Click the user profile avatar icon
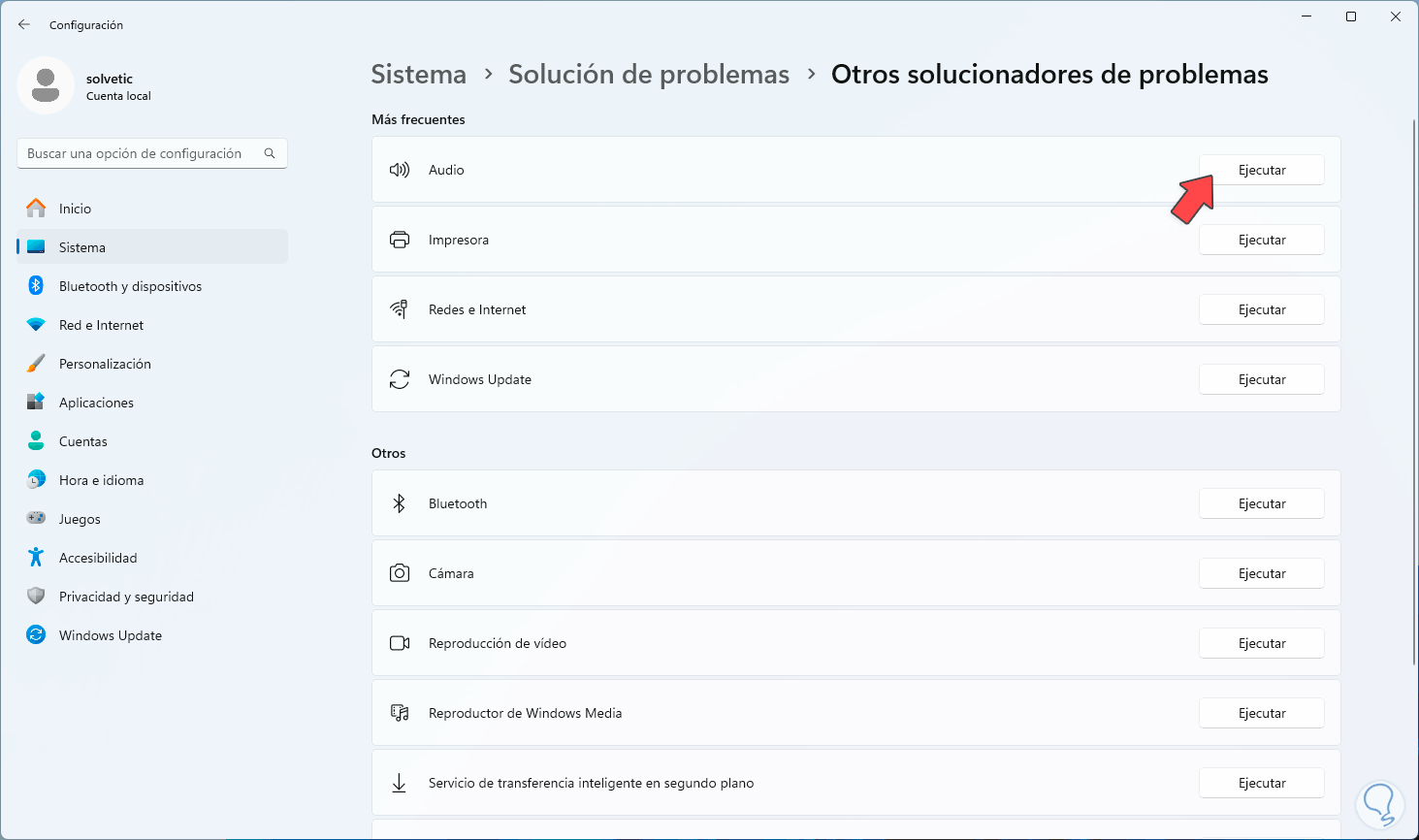Viewport: 1419px width, 840px height. coord(46,85)
